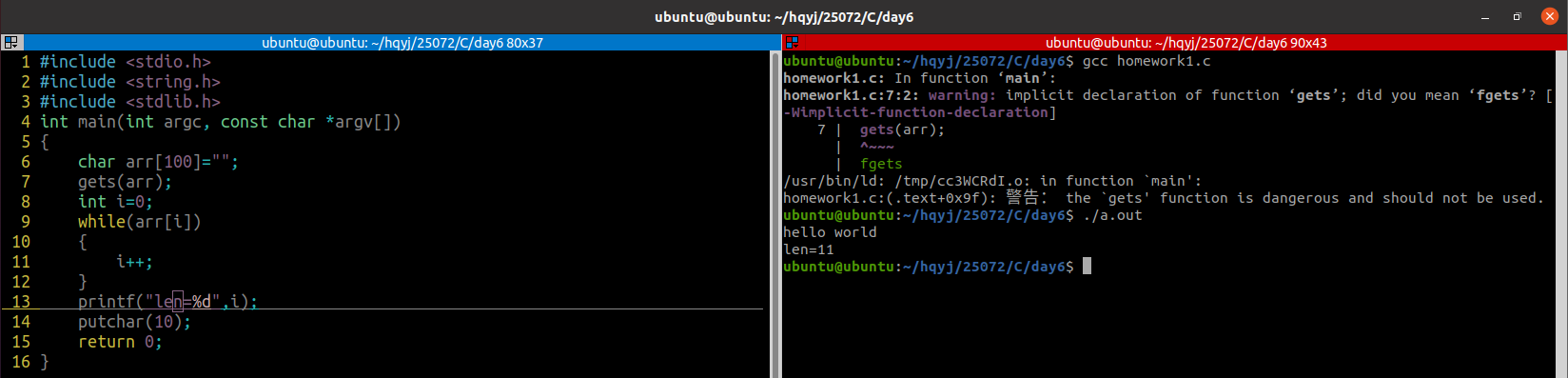
Task: Place cursor on the 'int main' declaration line
Action: pyautogui.click(x=221, y=122)
